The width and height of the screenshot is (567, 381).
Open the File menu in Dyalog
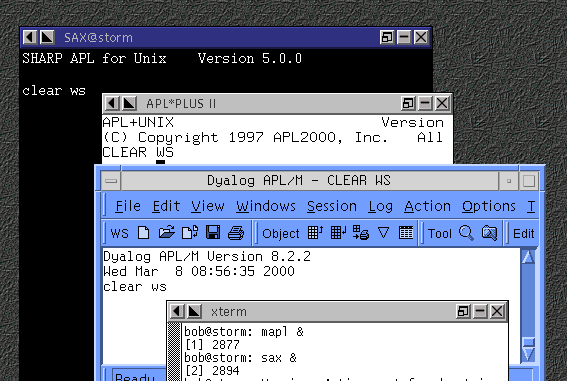coord(128,206)
